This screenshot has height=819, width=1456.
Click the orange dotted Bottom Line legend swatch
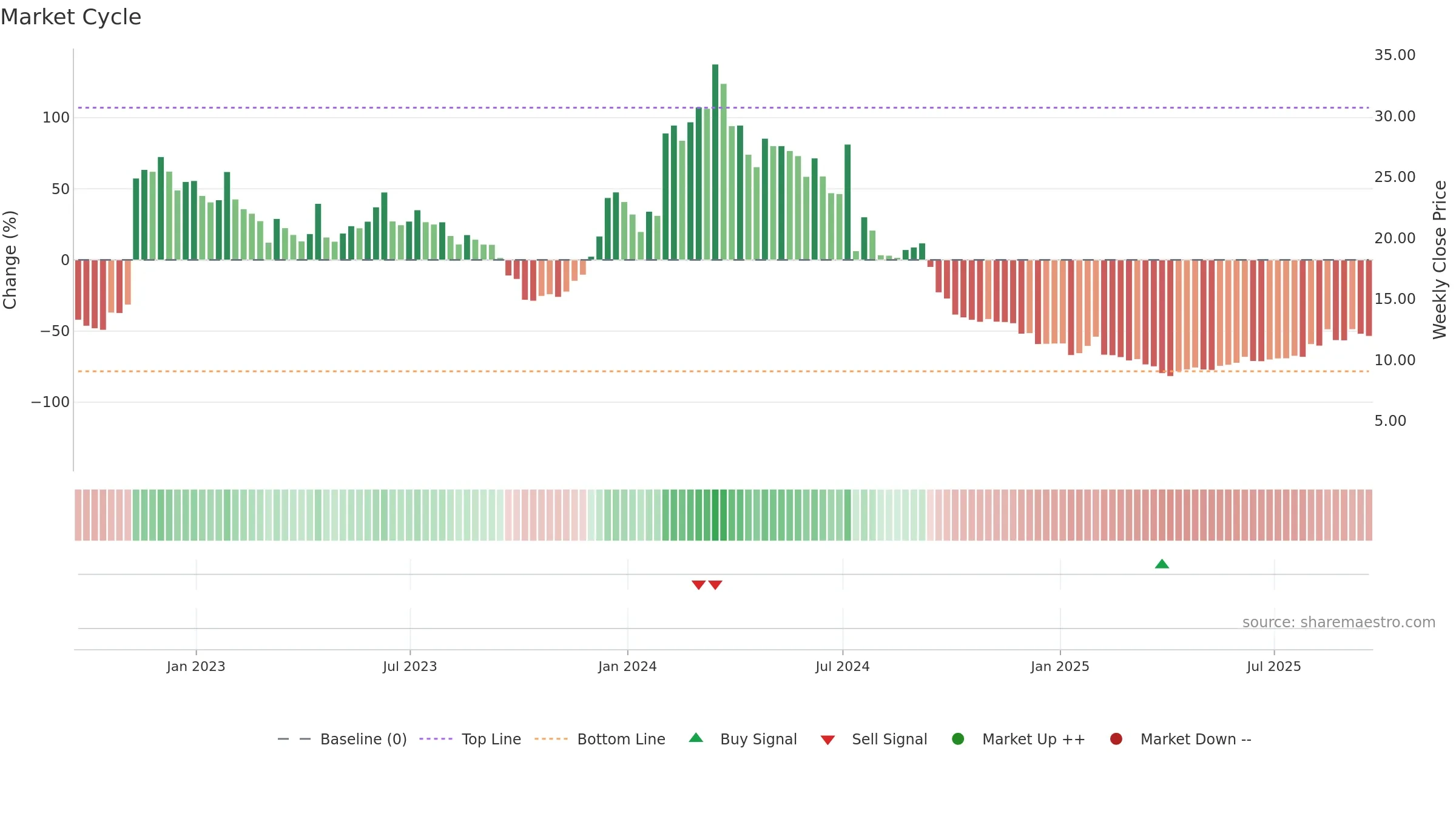click(551, 739)
